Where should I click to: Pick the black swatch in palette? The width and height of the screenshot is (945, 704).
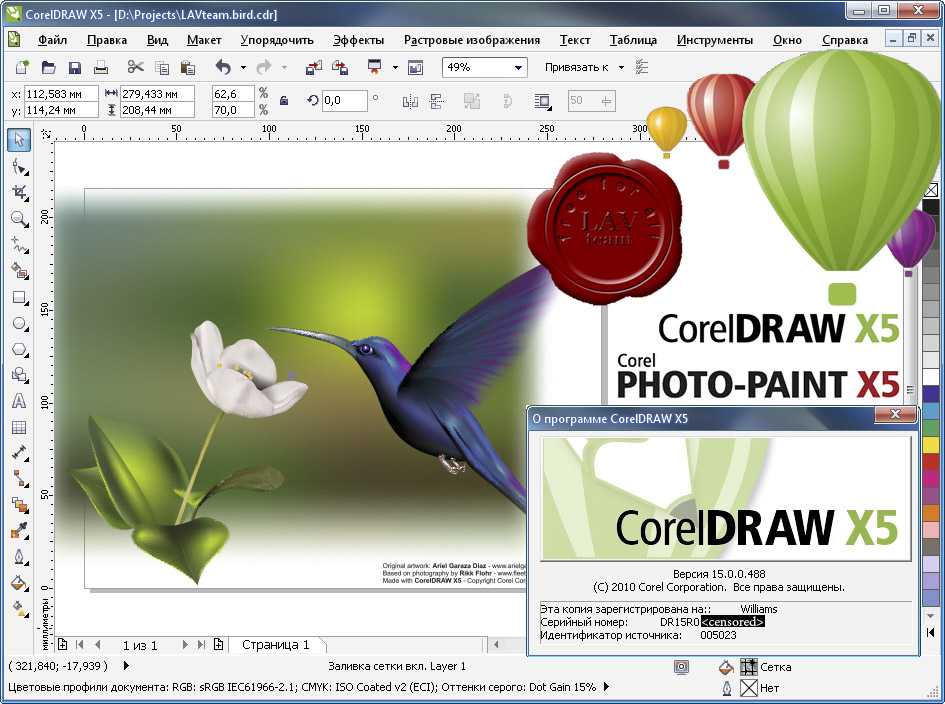(x=931, y=207)
